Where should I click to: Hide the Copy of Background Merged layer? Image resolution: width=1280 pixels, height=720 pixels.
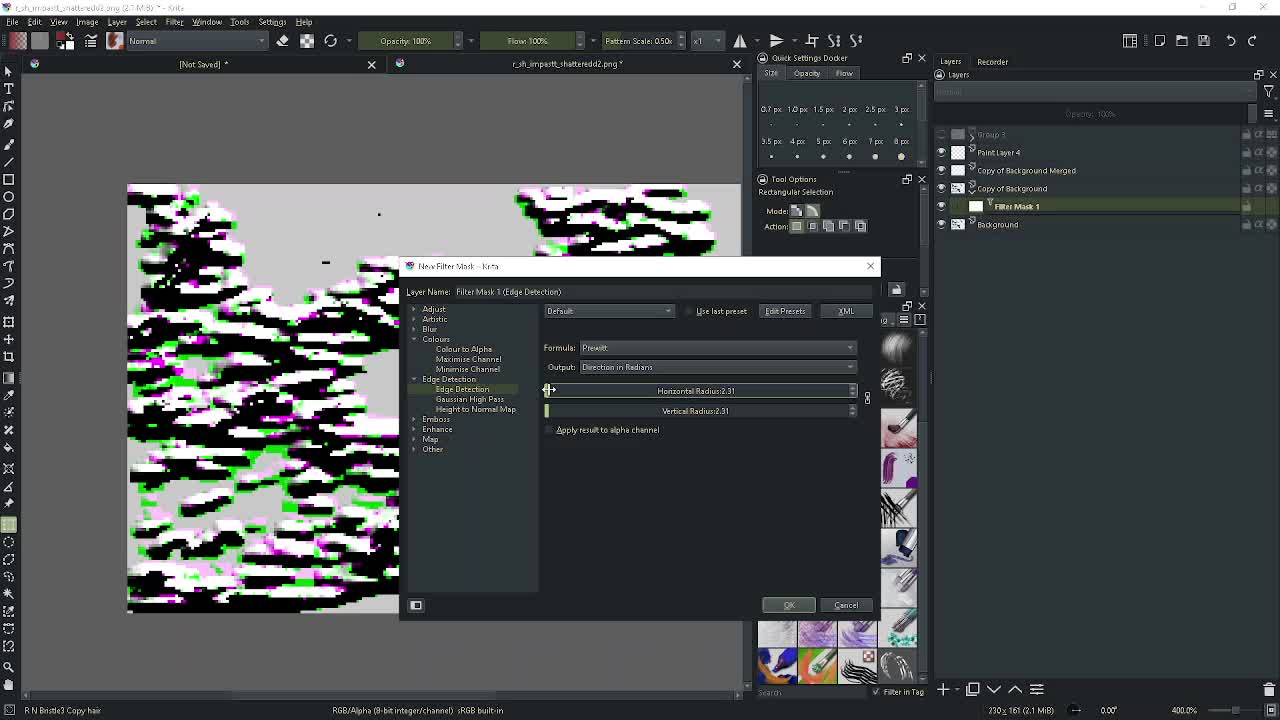click(x=941, y=171)
